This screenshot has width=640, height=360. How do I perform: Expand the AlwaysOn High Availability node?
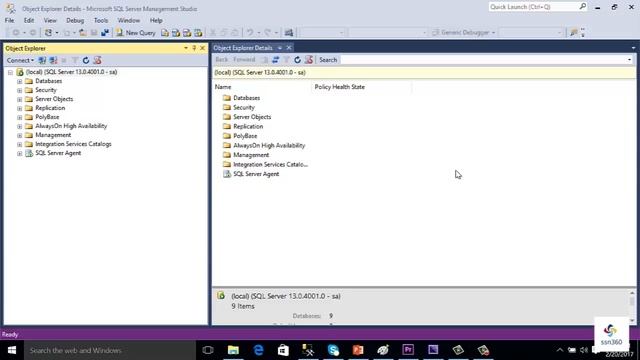[x=19, y=126]
